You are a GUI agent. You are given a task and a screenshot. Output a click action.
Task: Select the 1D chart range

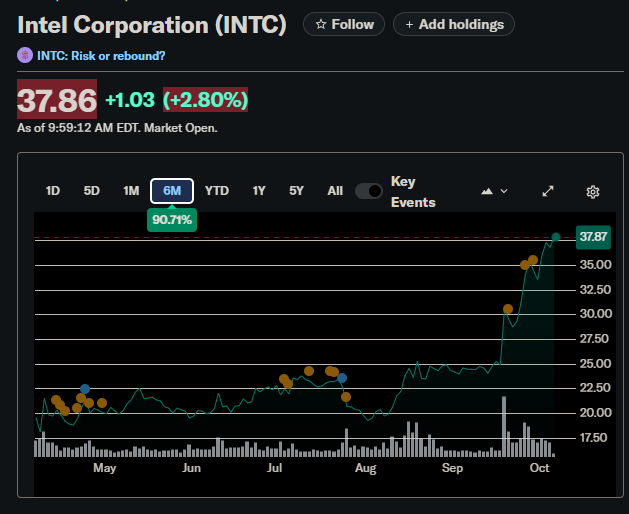coord(53,191)
